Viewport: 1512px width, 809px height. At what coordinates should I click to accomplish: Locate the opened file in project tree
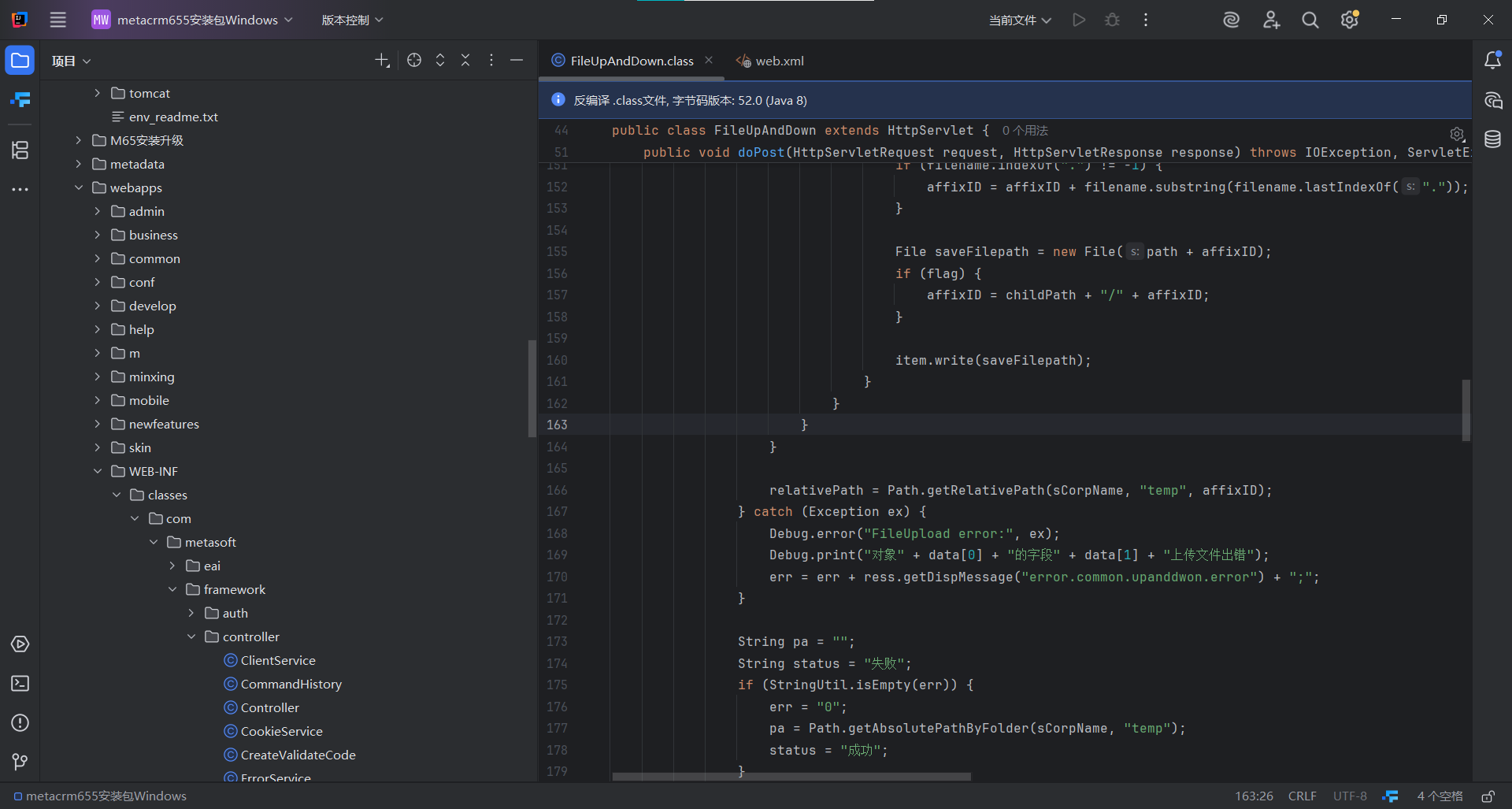tap(414, 61)
